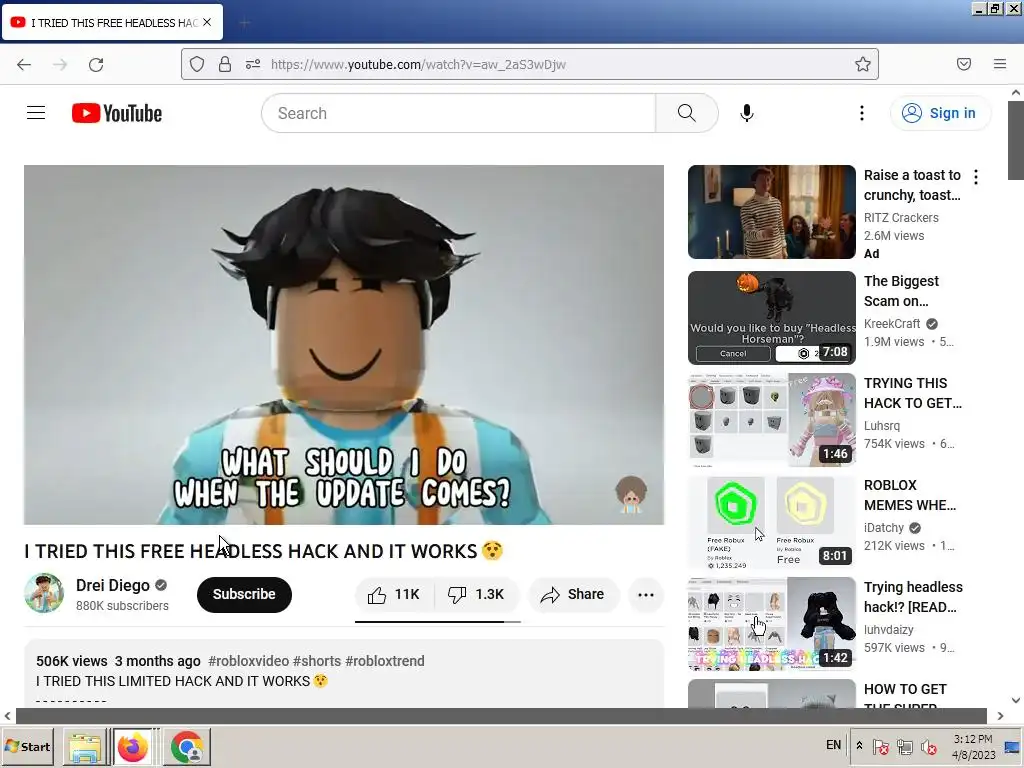Open the YouTube hamburger guide menu
Screen dimensions: 1024x768
coord(36,113)
